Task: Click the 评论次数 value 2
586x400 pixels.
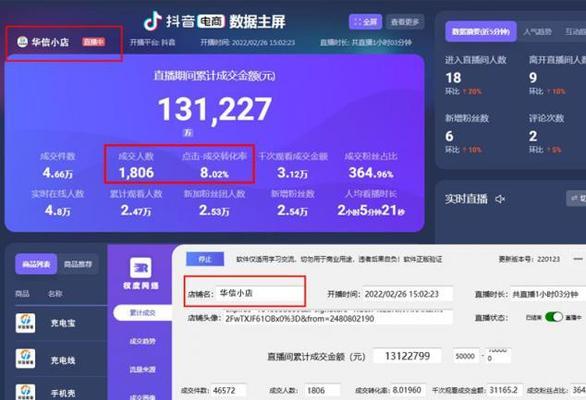Action: 533,136
